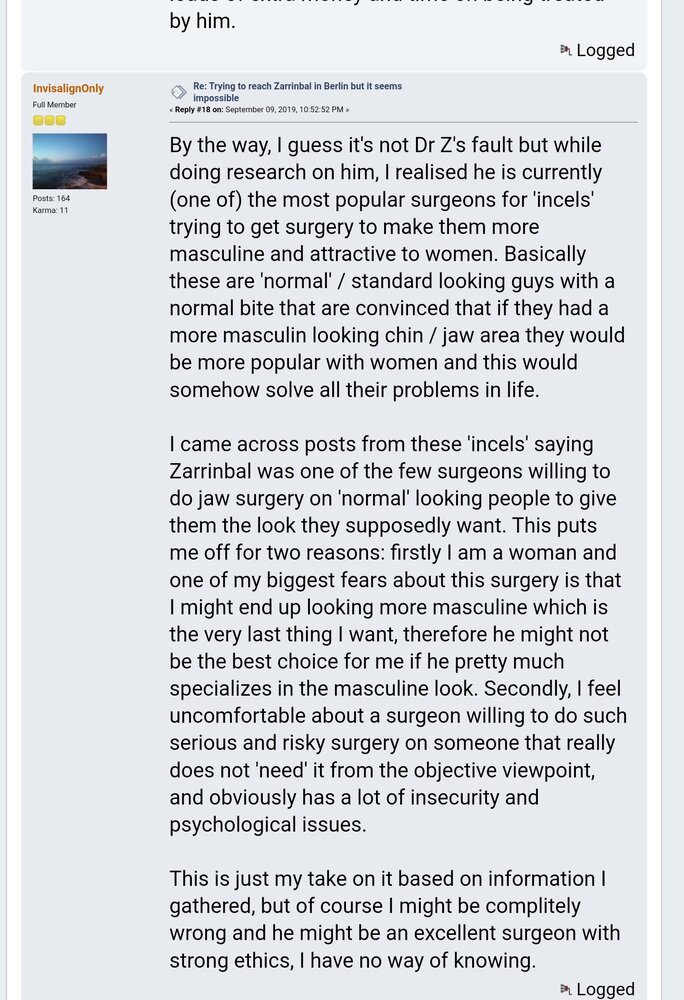Click InvisalignOnly's seascape avatar image
The image size is (684, 1000).
69,161
